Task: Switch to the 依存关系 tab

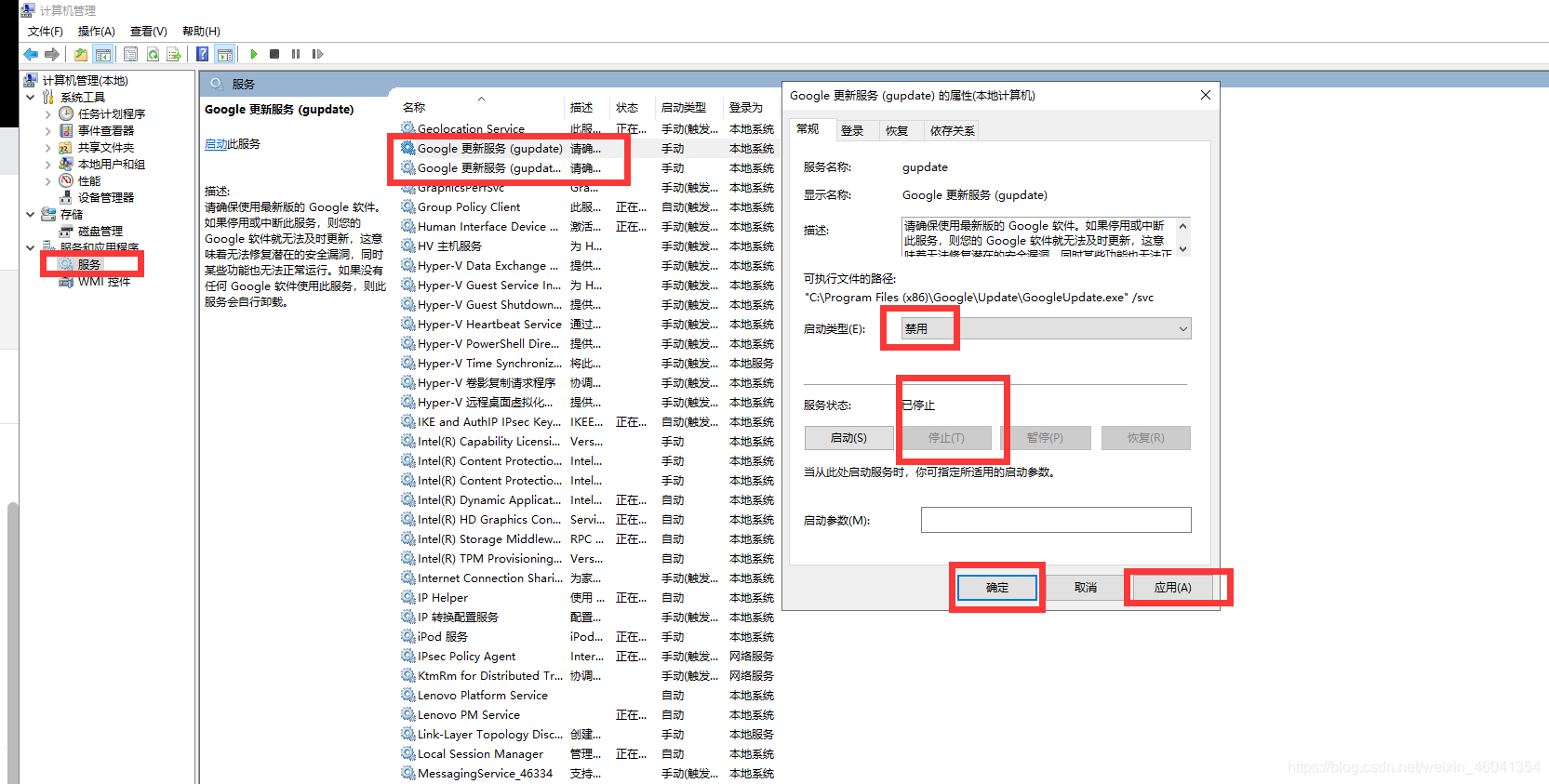Action: 953,130
